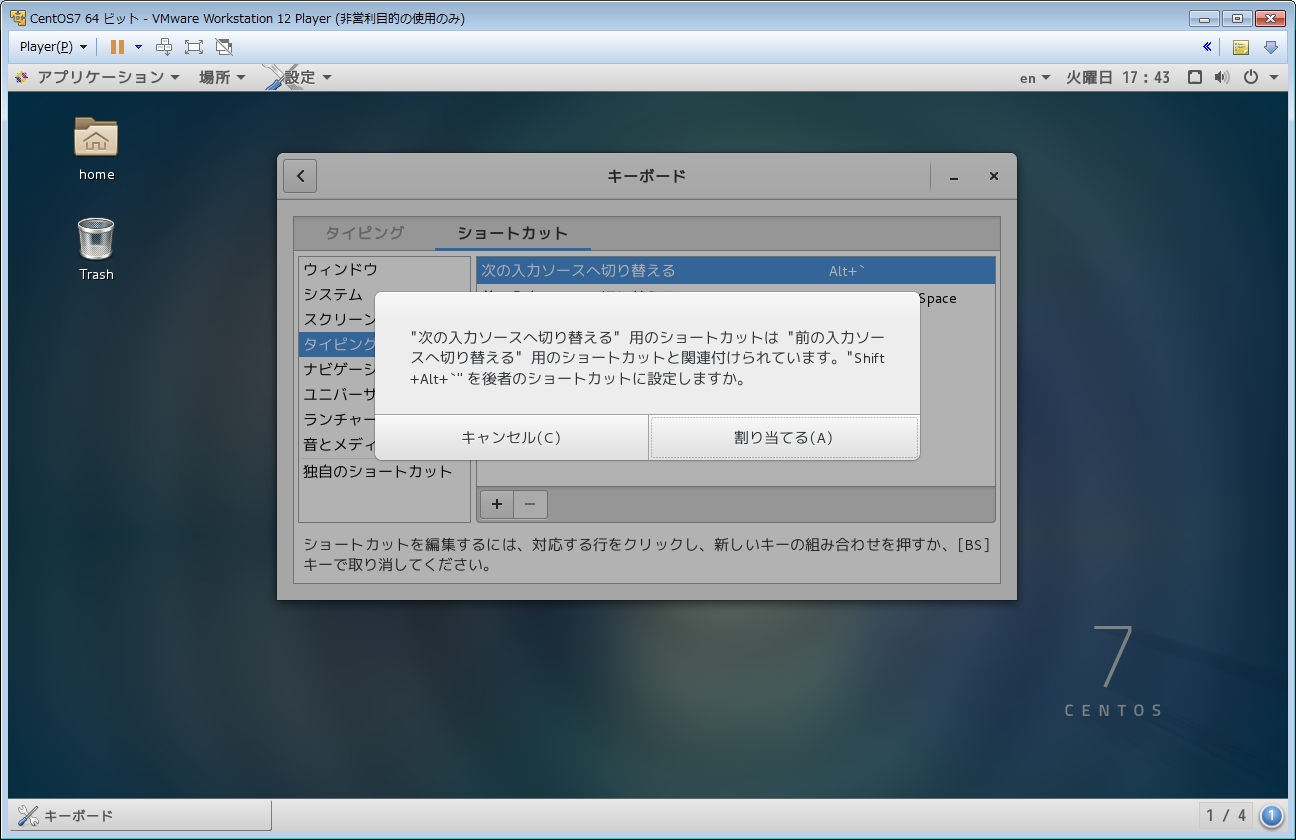Image resolution: width=1296 pixels, height=840 pixels.
Task: Open the 場所 menu in top panel
Action: 222,77
